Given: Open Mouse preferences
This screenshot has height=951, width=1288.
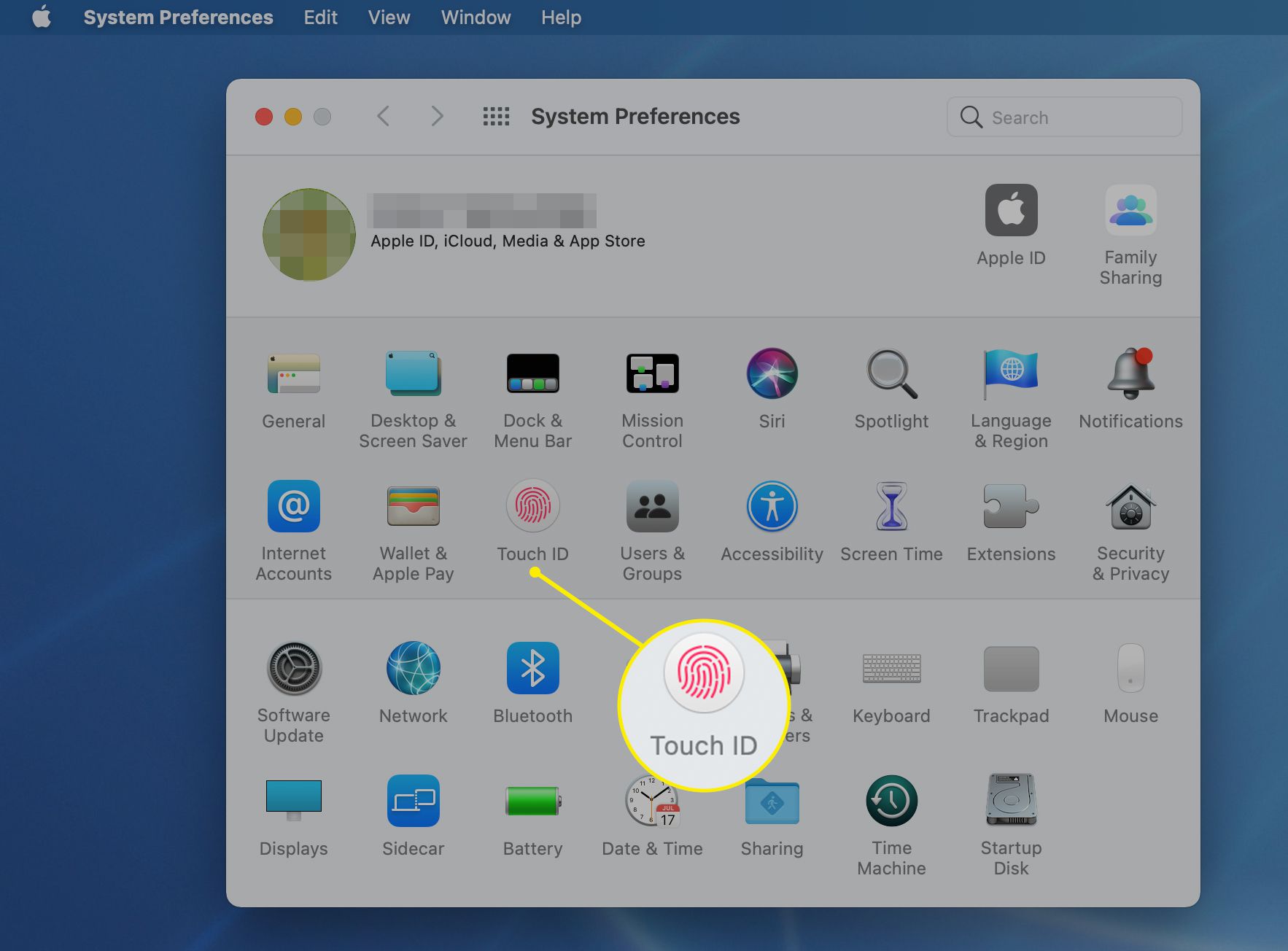Looking at the screenshot, I should coord(1130,668).
